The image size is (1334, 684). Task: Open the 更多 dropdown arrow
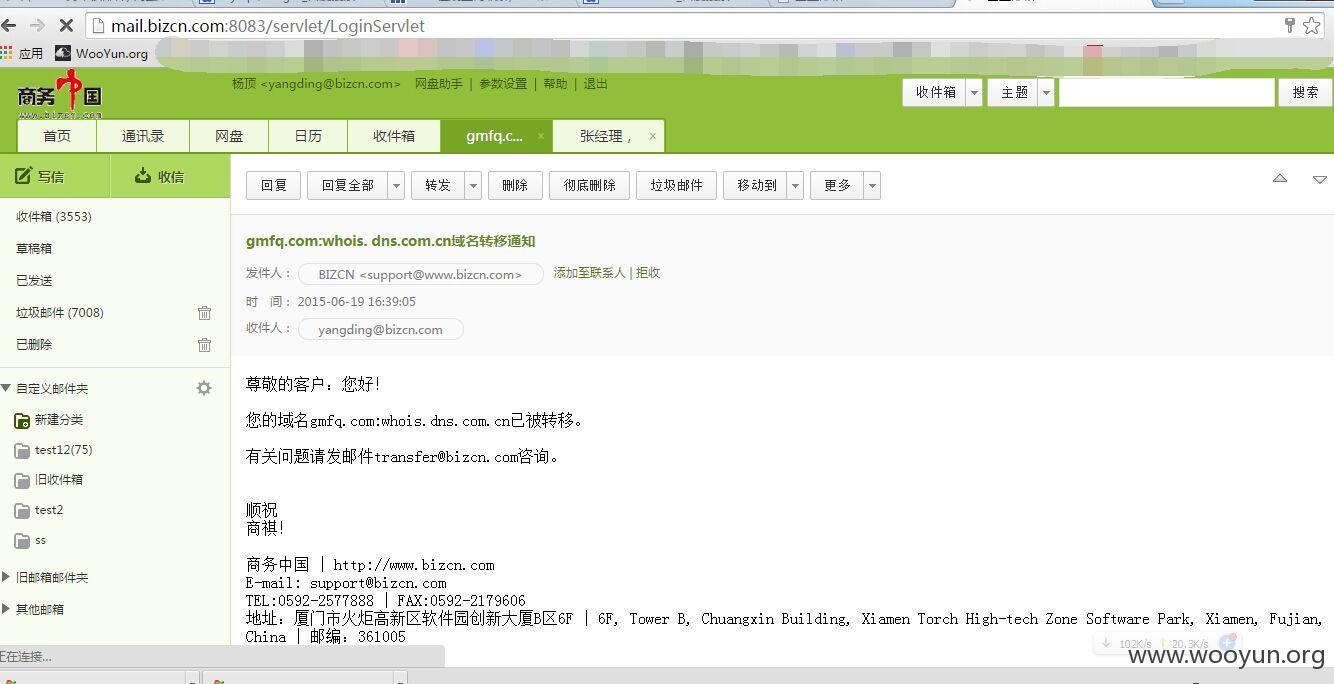pos(872,185)
